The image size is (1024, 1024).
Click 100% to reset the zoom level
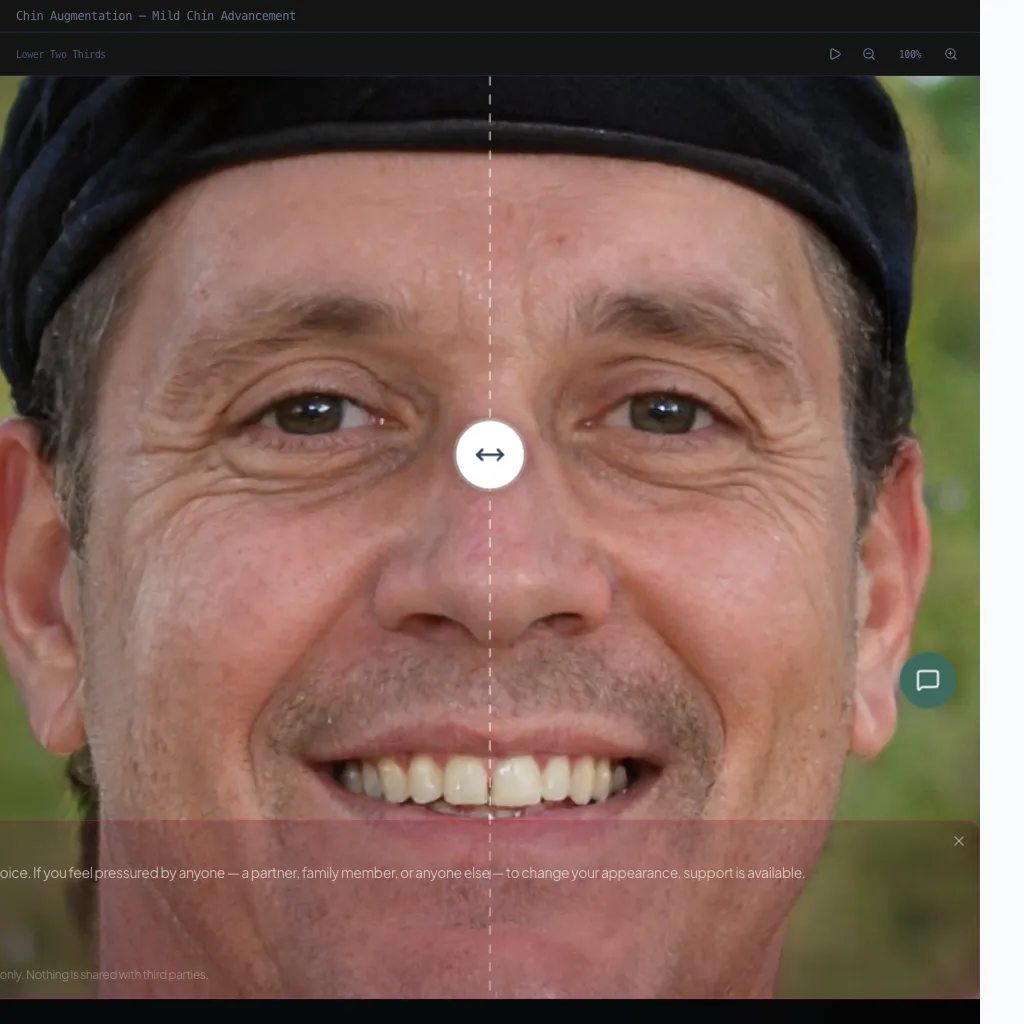click(x=909, y=54)
